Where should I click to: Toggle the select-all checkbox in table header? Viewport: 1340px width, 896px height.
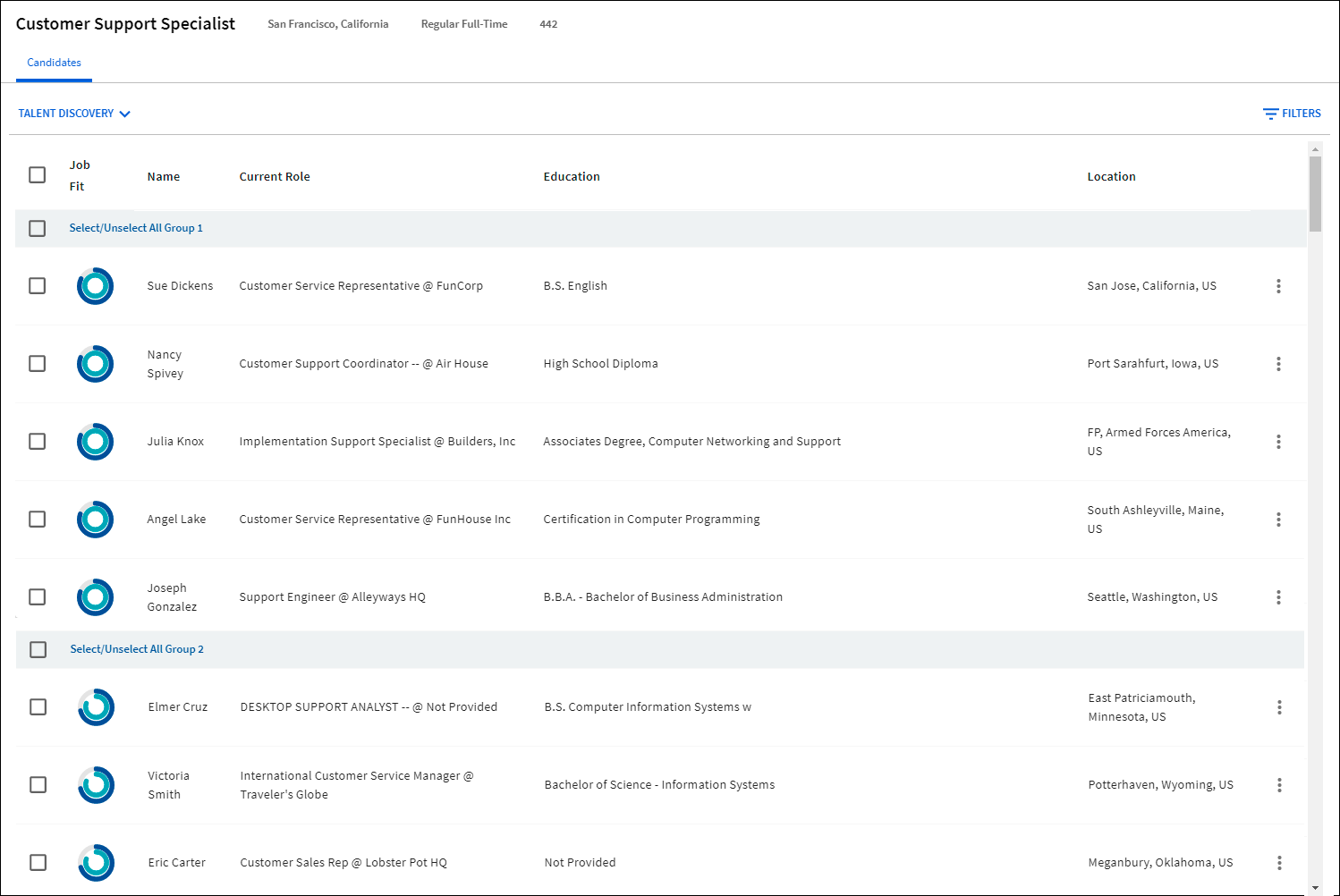[37, 174]
